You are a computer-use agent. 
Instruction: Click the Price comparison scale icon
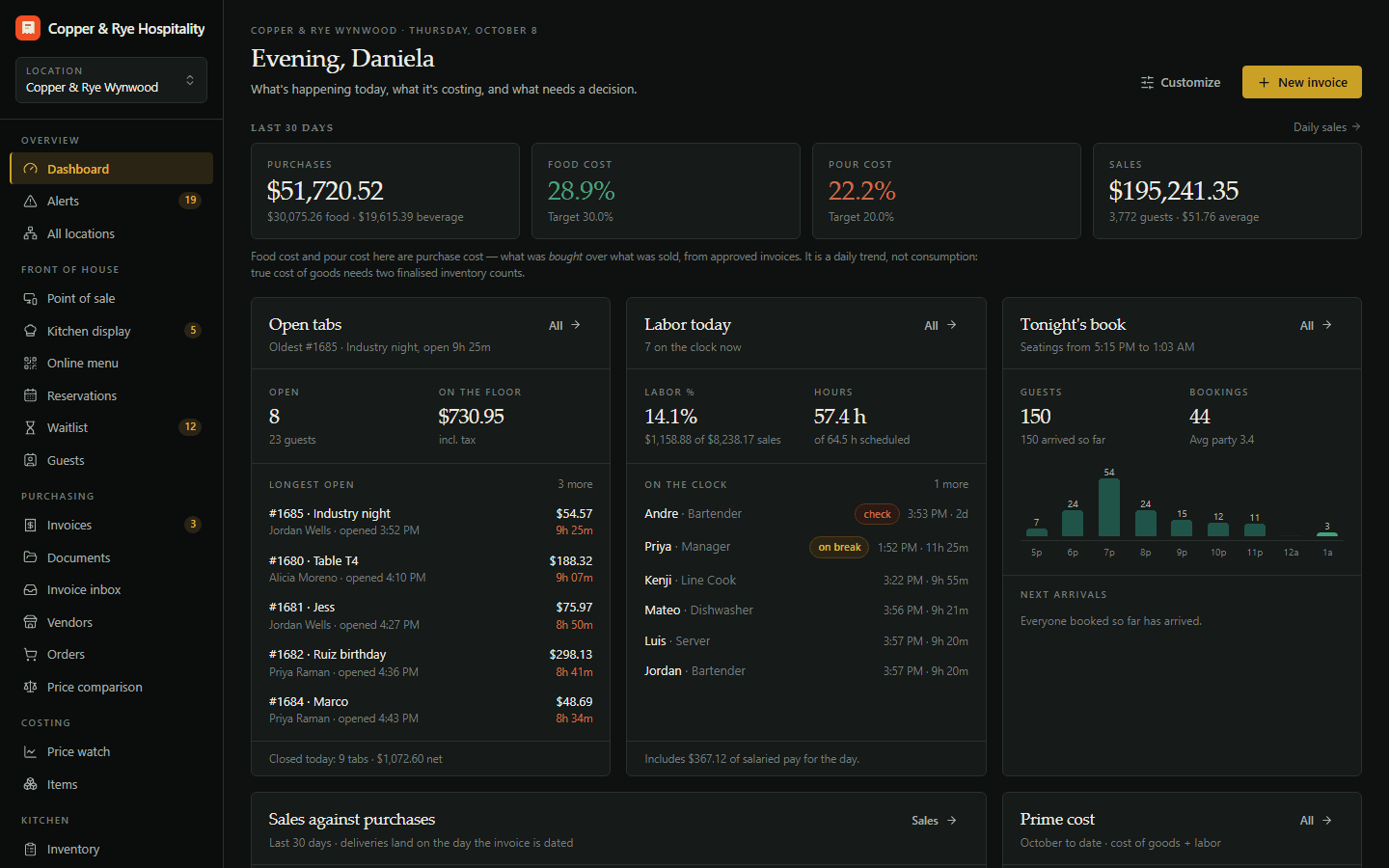(30, 687)
